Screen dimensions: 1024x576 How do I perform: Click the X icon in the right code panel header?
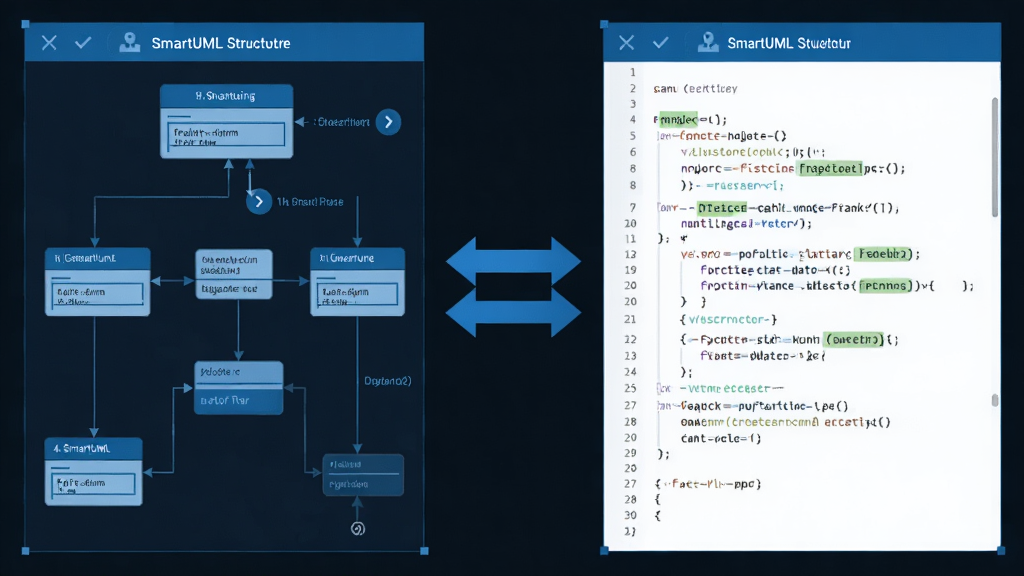626,43
